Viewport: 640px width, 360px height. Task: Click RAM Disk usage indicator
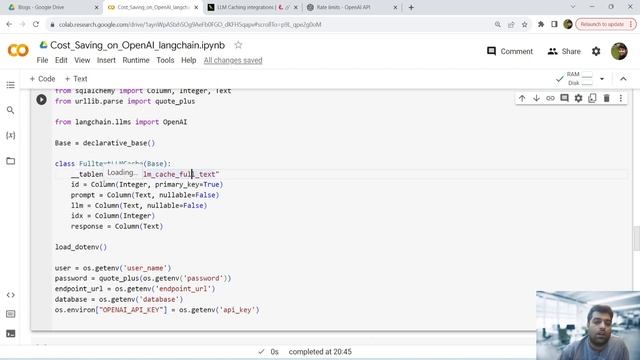pyautogui.click(x=580, y=79)
